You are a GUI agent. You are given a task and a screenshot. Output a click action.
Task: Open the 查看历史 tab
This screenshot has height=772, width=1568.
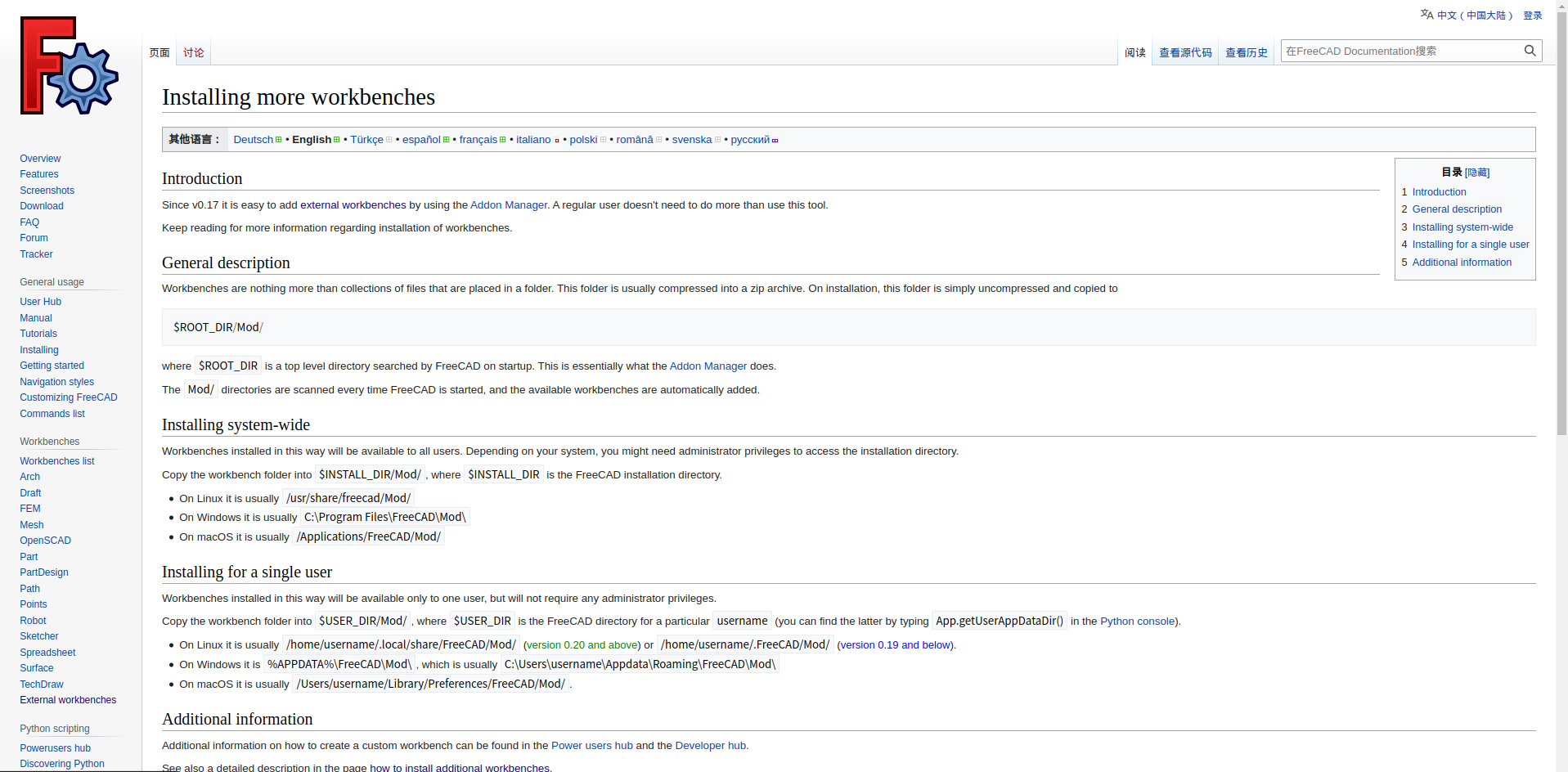(x=1247, y=52)
